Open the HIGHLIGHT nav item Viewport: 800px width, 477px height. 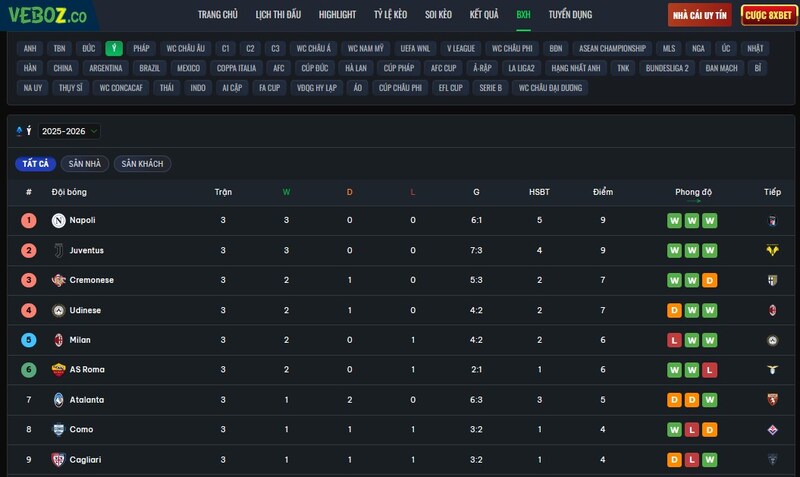337,15
